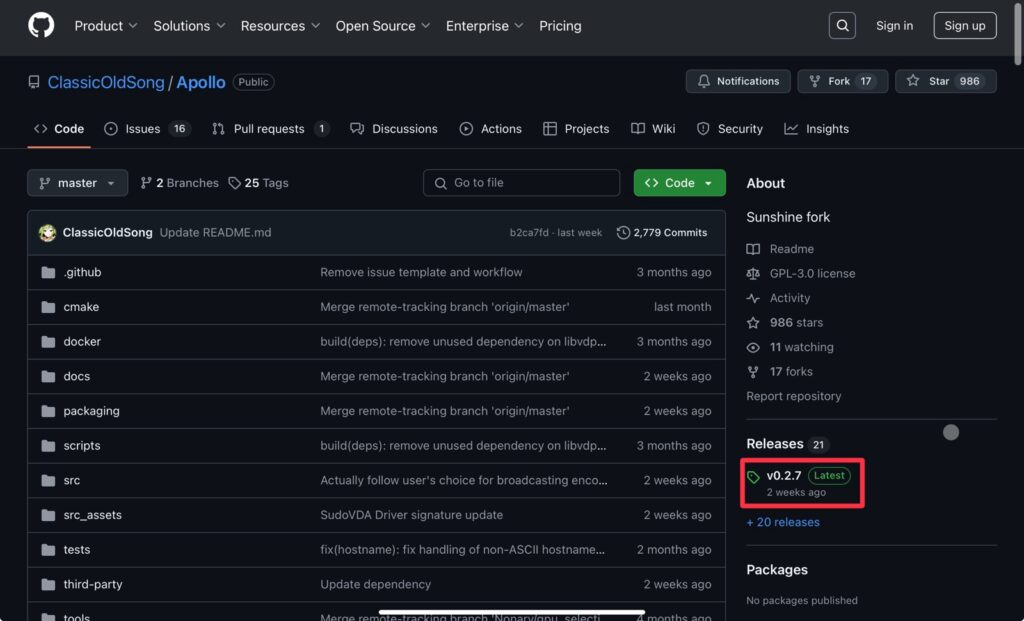Select the Code tab
Image resolution: width=1024 pixels, height=621 pixels.
pos(59,129)
